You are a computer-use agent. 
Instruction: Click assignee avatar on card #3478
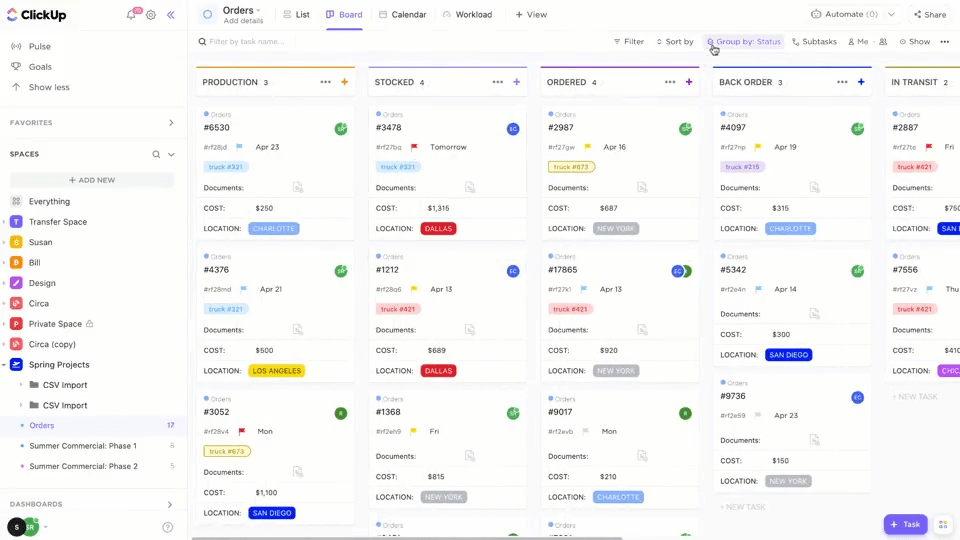point(513,129)
